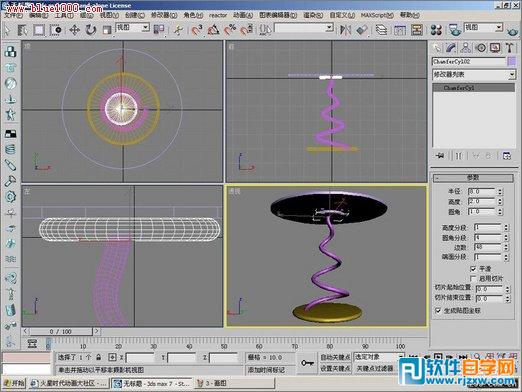Open the named selection sets dropdown
Image resolution: width=522 pixels, height=392 pixels.
[x=304, y=27]
